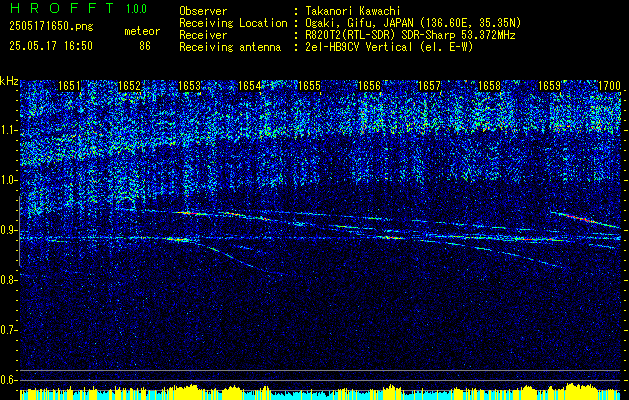Click the 1658 time marker
The height and width of the screenshot is (400, 629).
(489, 86)
